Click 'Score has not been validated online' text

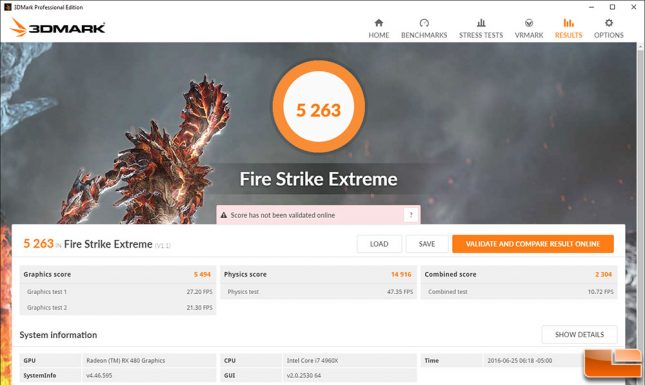click(x=283, y=215)
